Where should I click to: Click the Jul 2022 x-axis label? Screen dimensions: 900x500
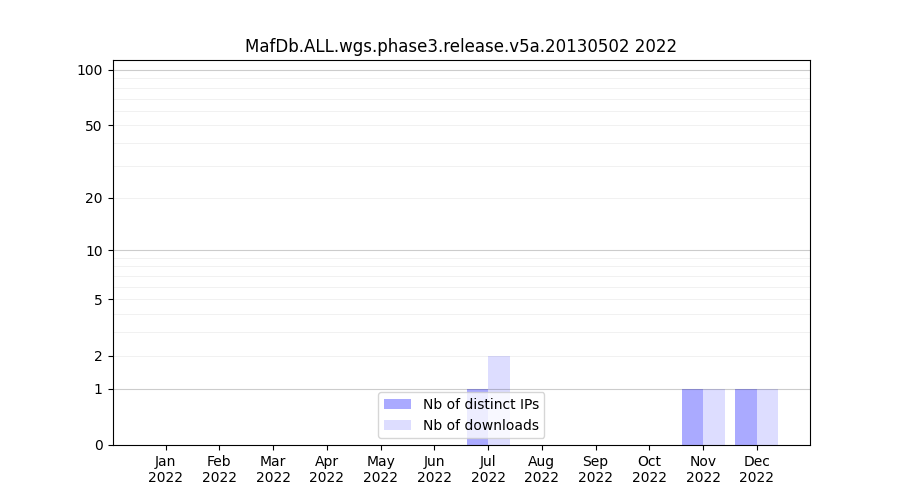(488, 469)
